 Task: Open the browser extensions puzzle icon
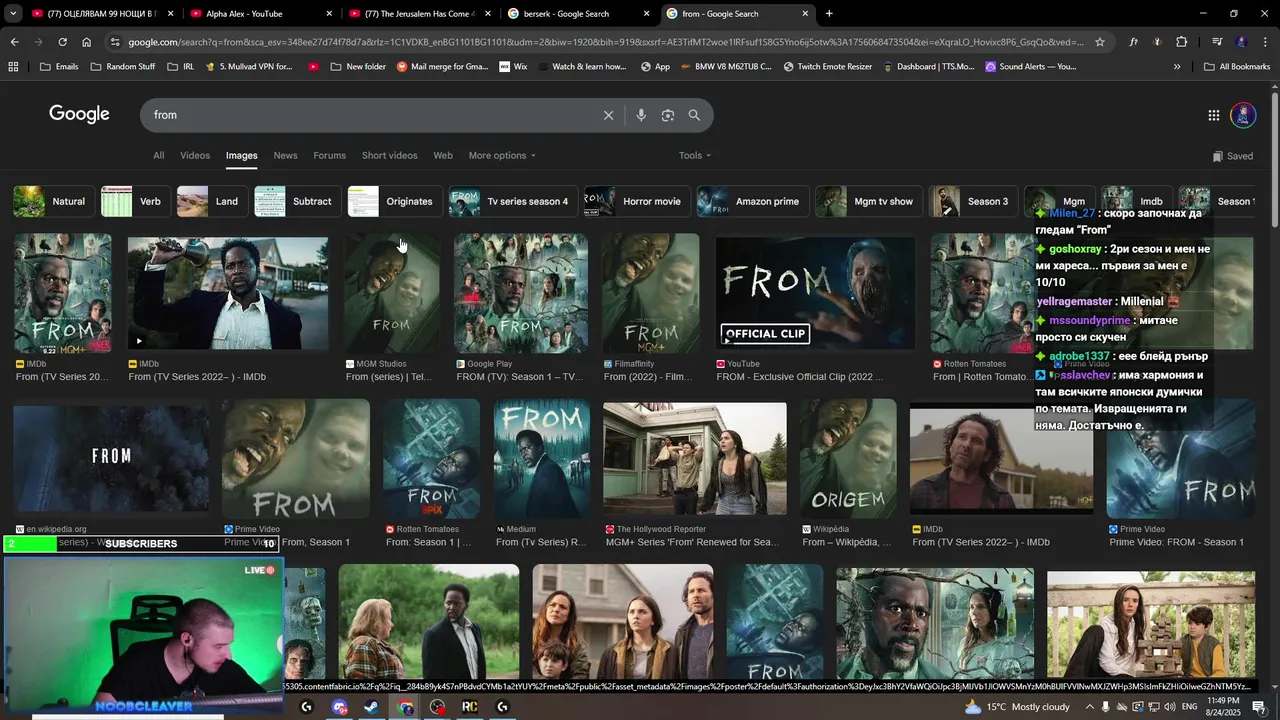[x=1182, y=42]
